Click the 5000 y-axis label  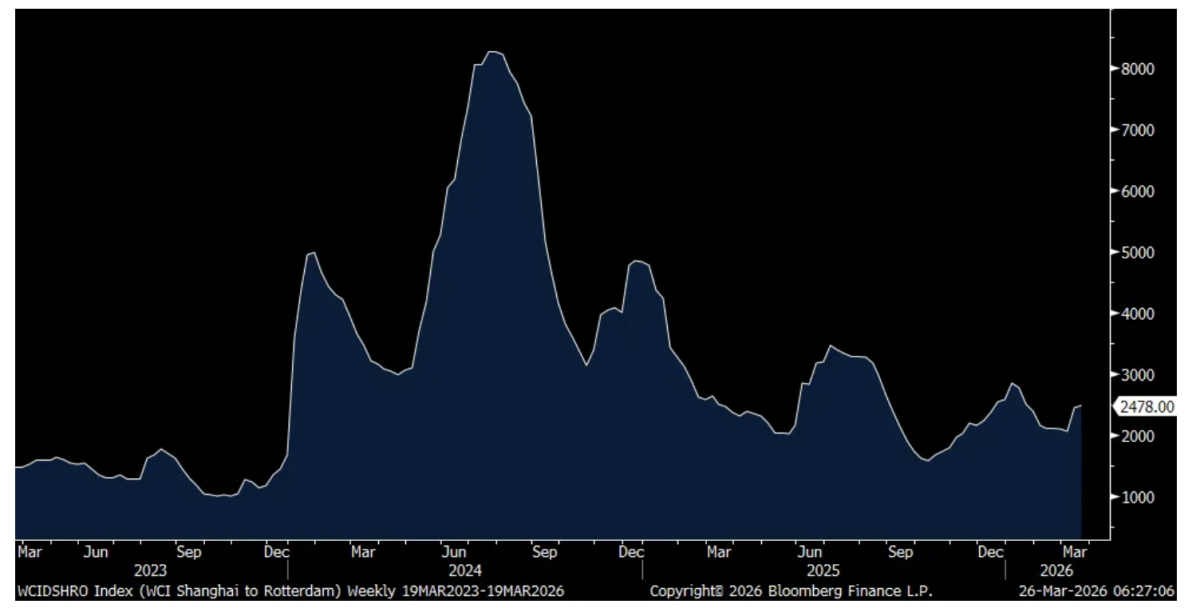click(x=1139, y=253)
